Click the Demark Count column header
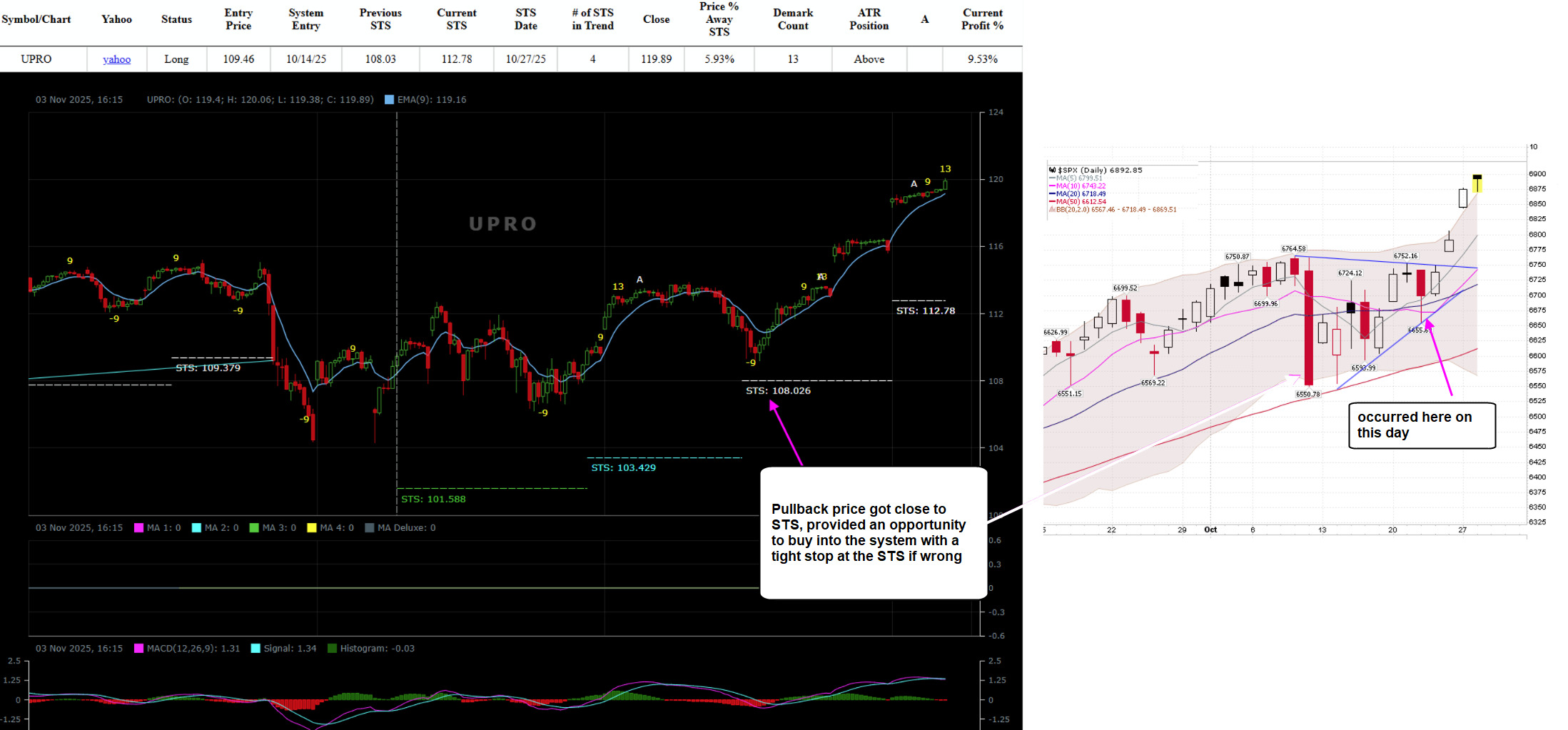 [793, 19]
